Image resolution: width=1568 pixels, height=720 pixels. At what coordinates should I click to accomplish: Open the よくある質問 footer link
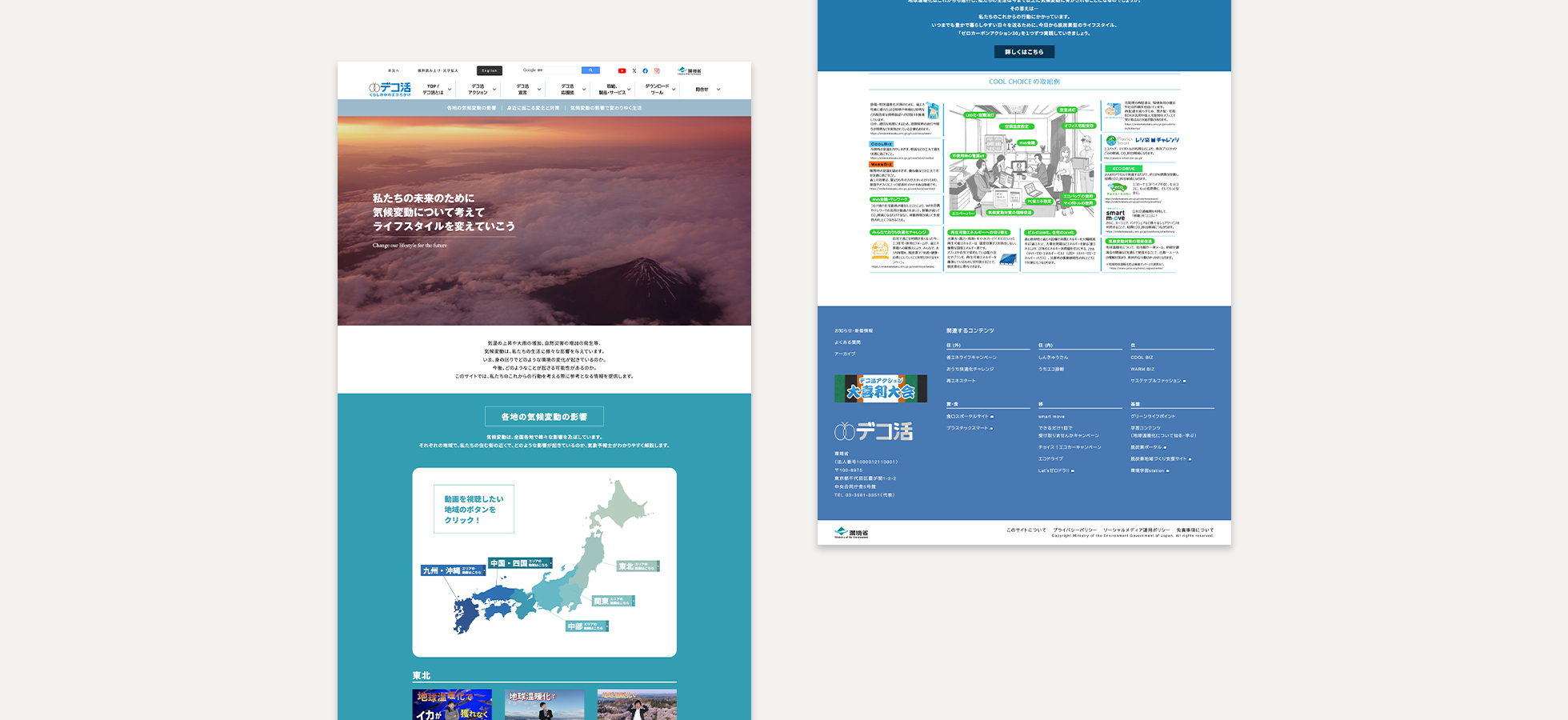click(848, 342)
